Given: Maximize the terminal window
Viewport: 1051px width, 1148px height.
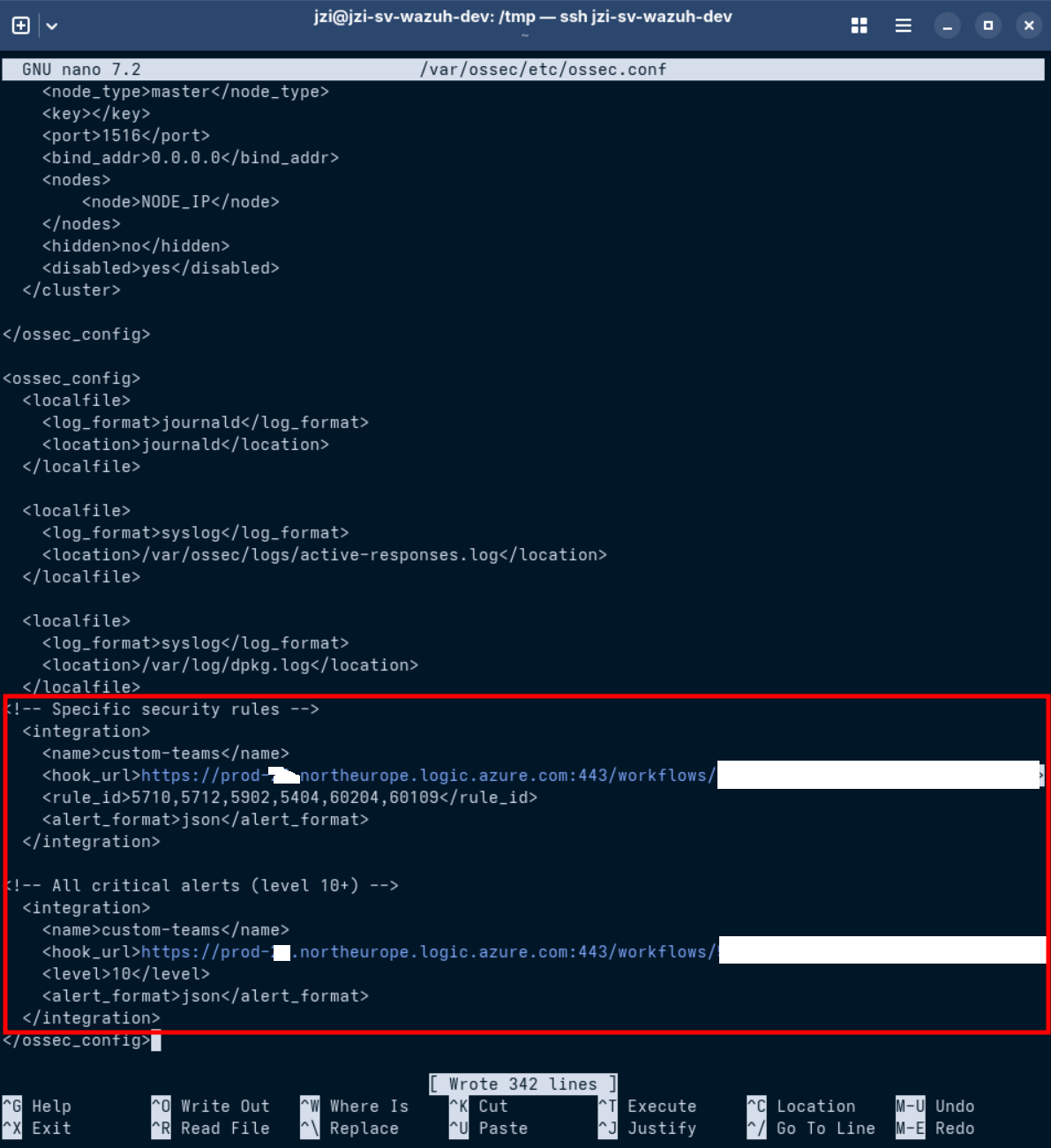Looking at the screenshot, I should coord(988,26).
